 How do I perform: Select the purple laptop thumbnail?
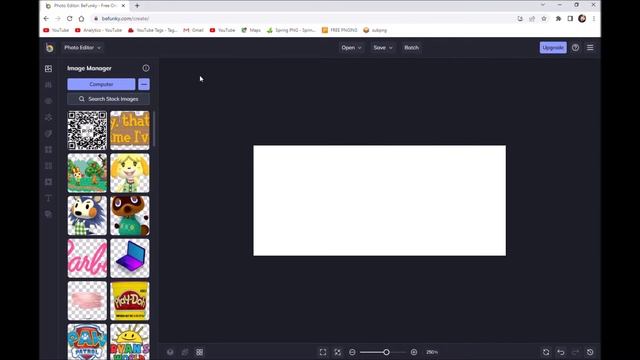coord(130,258)
